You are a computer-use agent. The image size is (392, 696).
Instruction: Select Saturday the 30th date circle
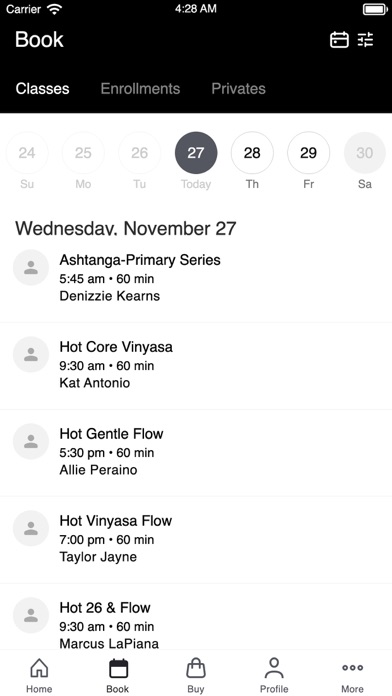coord(365,153)
